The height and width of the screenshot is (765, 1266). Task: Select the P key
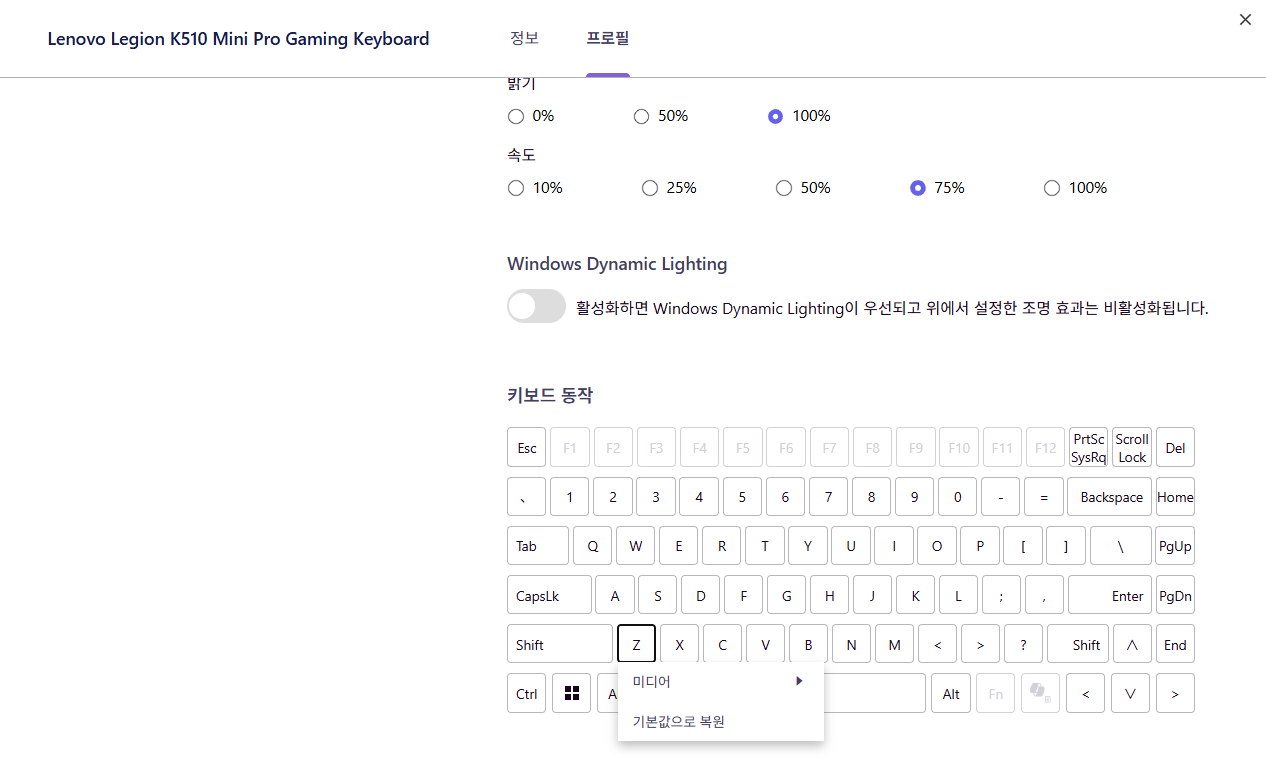[x=980, y=545]
